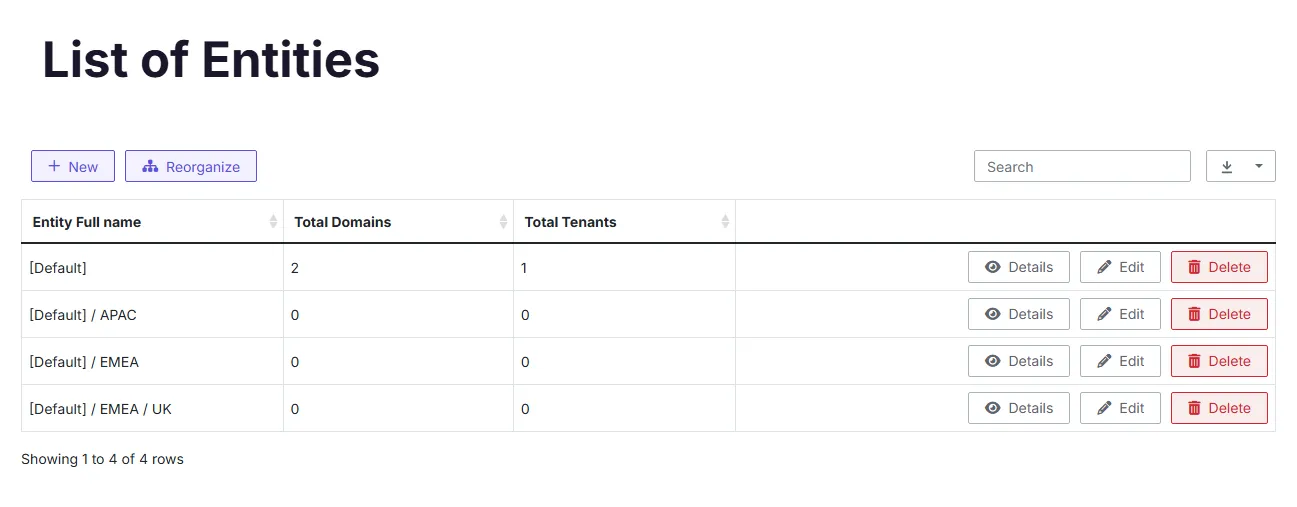Click the Reorganize hierarchy icon
This screenshot has width=1297, height=507.
(x=150, y=166)
